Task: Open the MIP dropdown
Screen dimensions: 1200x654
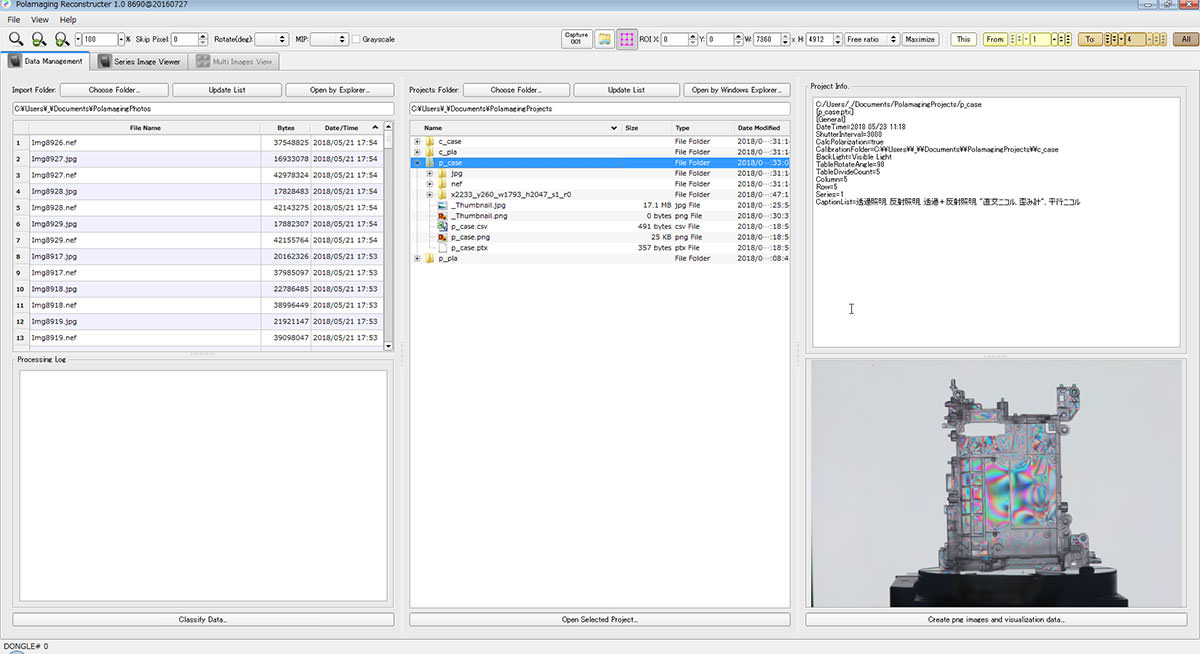Action: coord(329,39)
